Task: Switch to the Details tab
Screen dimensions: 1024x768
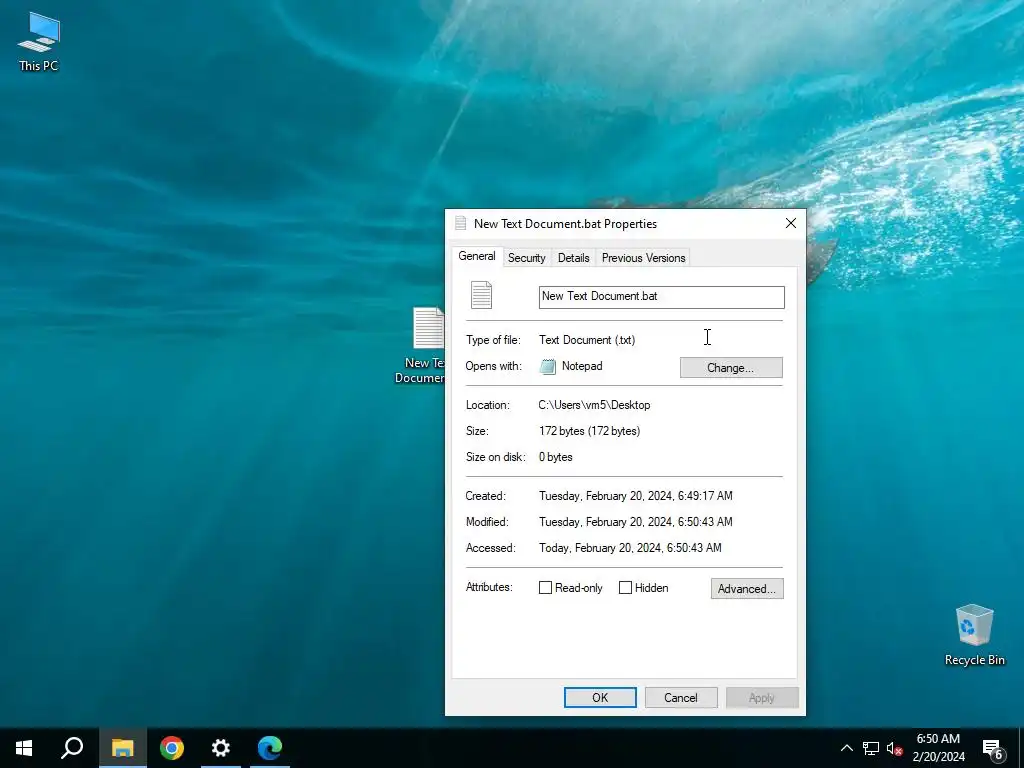Action: coord(573,258)
